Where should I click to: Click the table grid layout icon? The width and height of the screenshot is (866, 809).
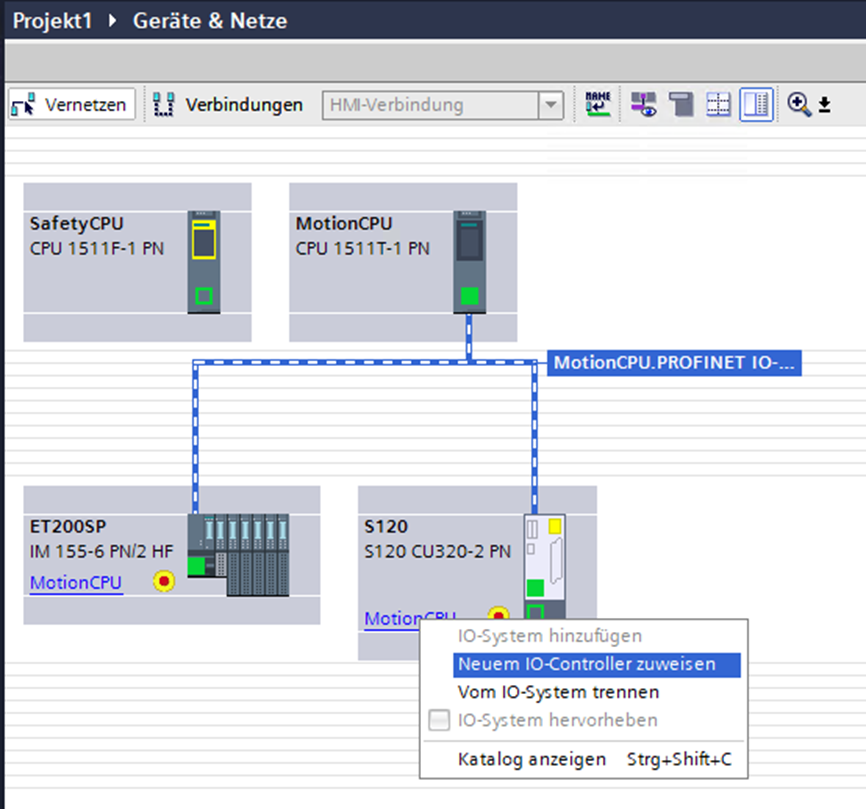tap(718, 105)
